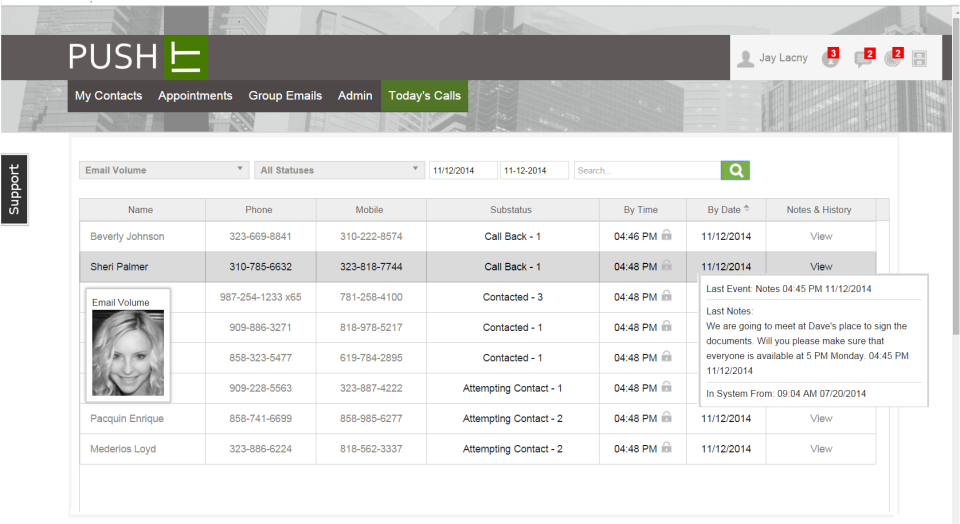Viewport: 960px width, 524px height.
Task: Click lock icon in the Contacted - 3 row
Action: point(667,296)
